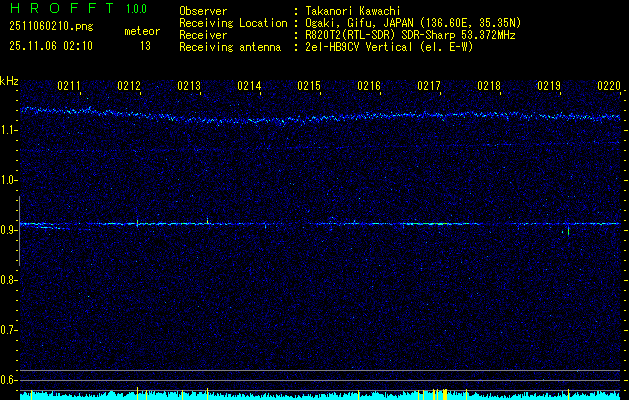Click the meteor count value 13
The image size is (629, 400).
pos(145,46)
